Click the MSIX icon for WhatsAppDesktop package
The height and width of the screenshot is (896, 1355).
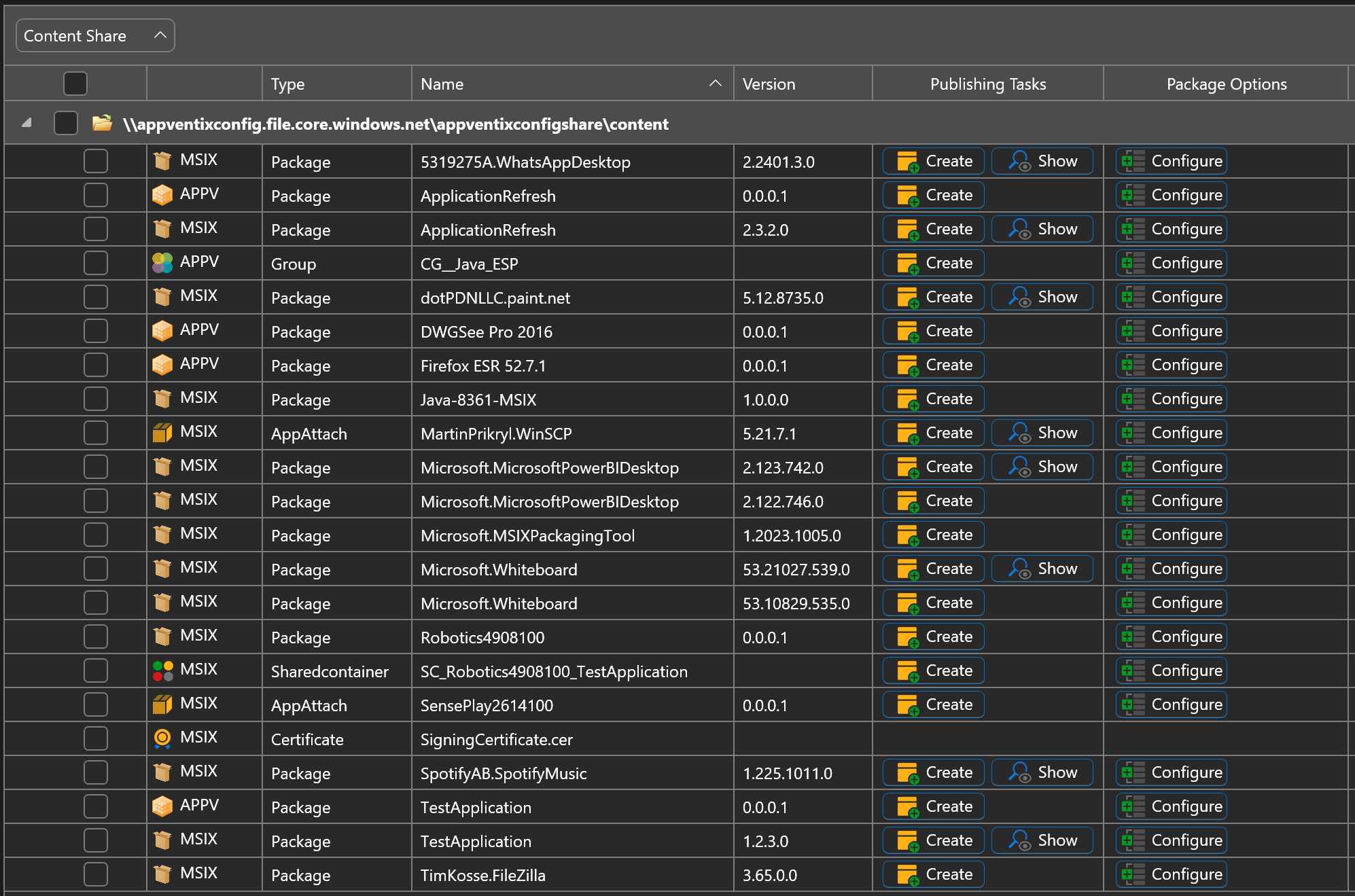click(x=162, y=161)
